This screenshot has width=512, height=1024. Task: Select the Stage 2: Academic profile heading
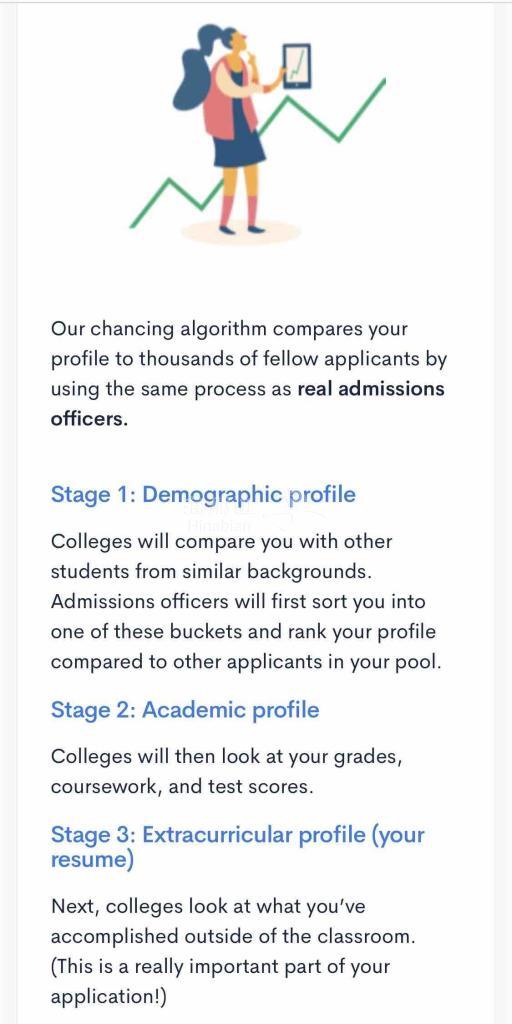coord(185,710)
